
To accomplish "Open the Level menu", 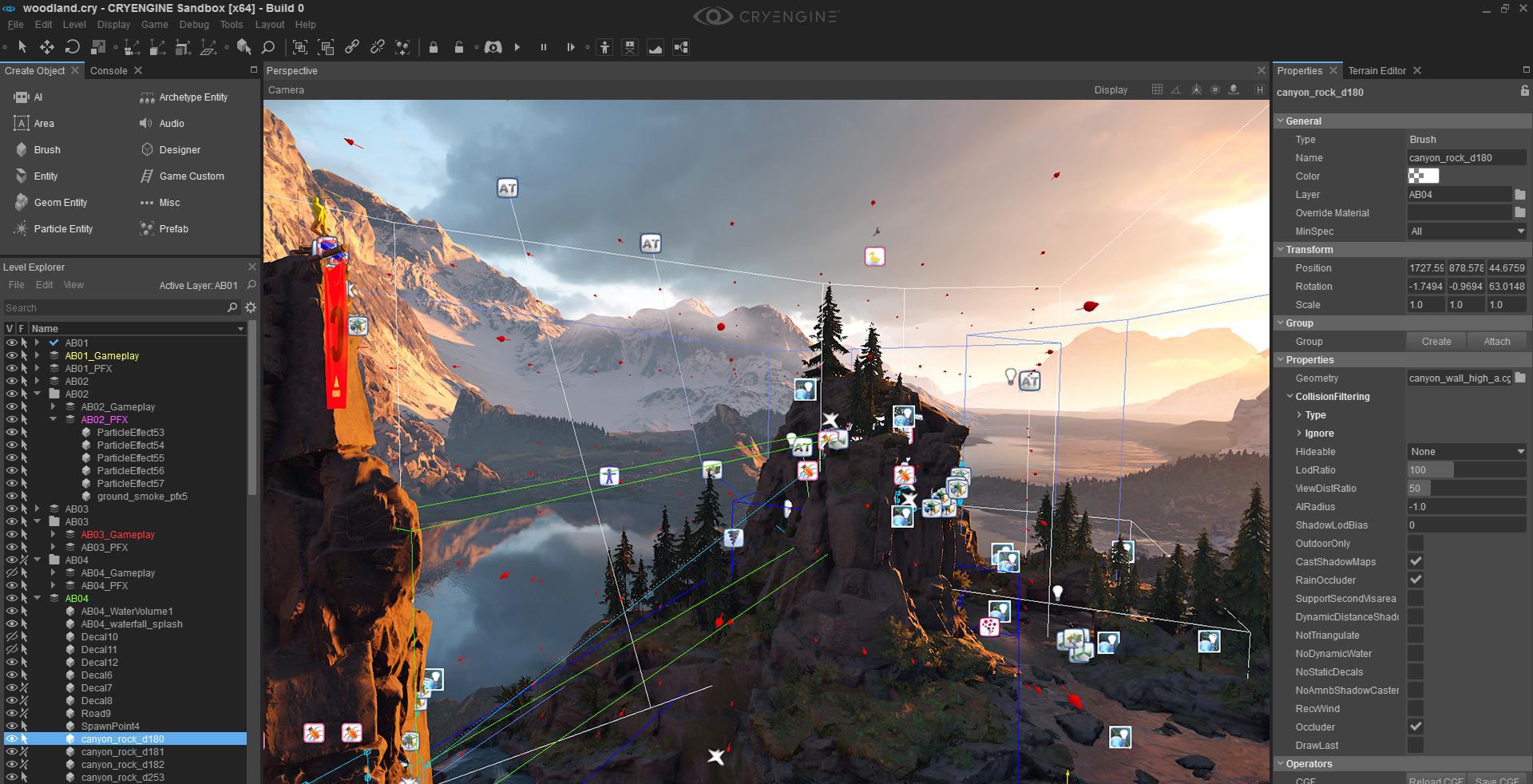I will (74, 25).
